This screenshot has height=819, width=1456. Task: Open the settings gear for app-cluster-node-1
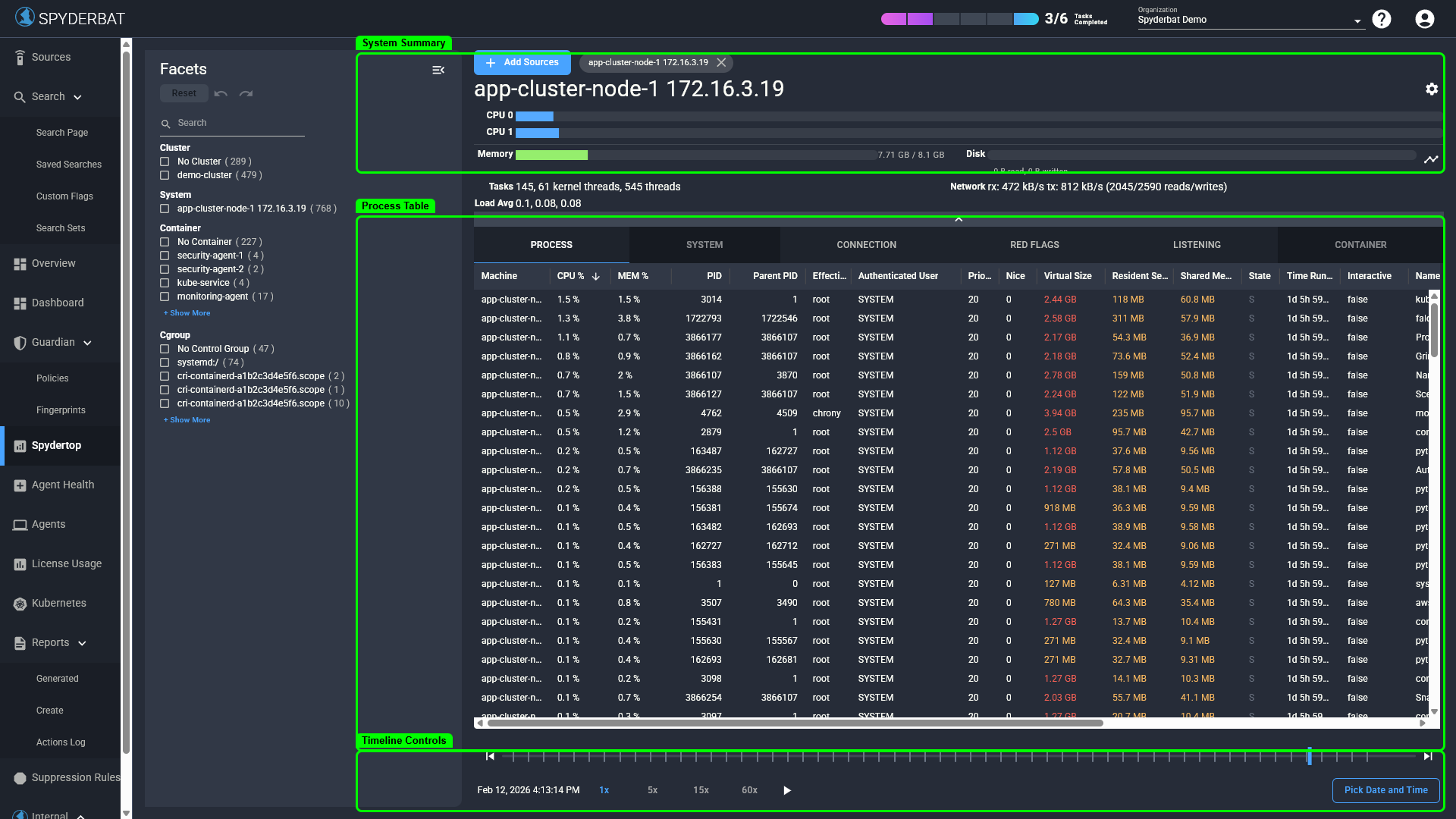click(x=1431, y=89)
